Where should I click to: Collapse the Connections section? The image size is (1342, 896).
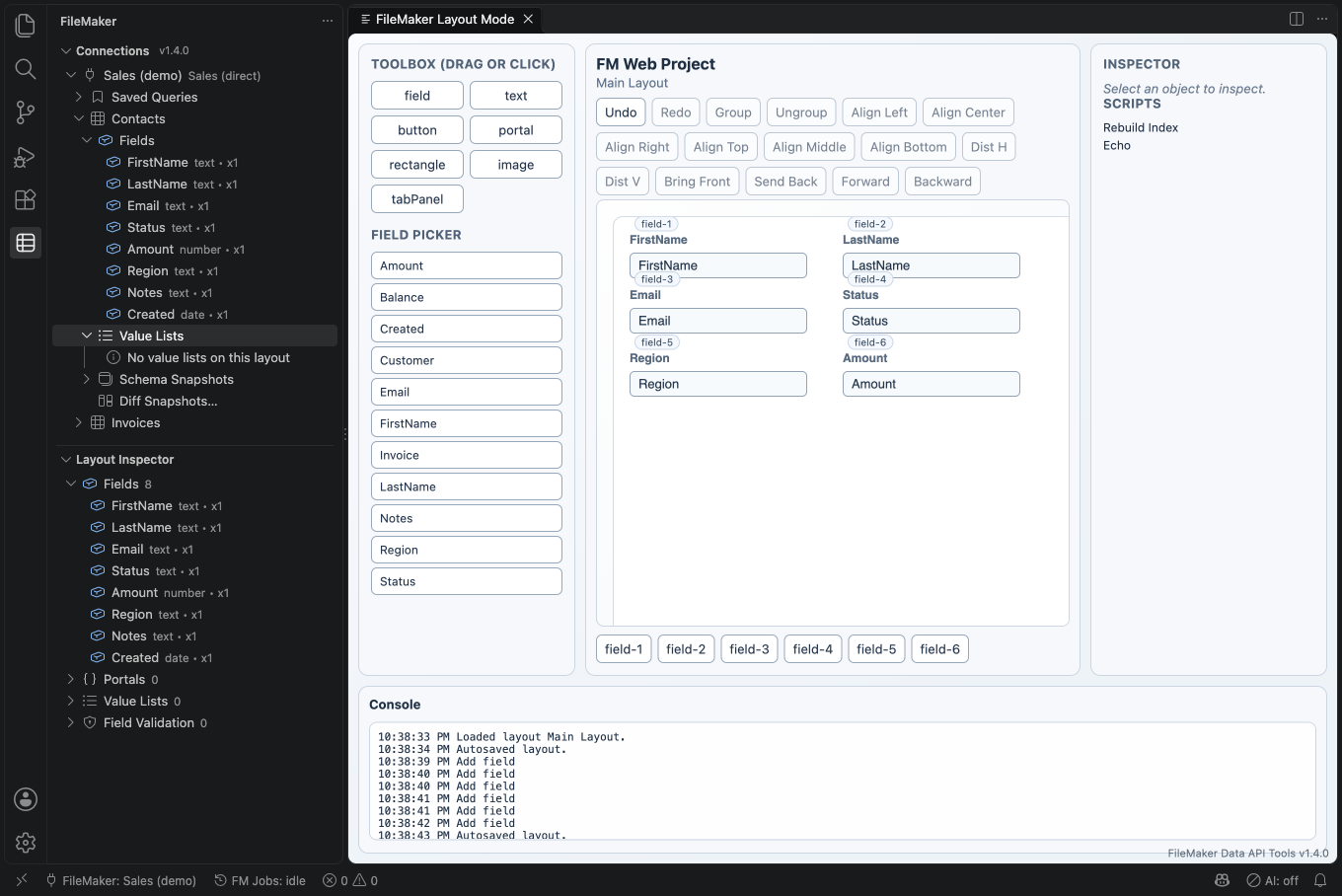pyautogui.click(x=66, y=50)
